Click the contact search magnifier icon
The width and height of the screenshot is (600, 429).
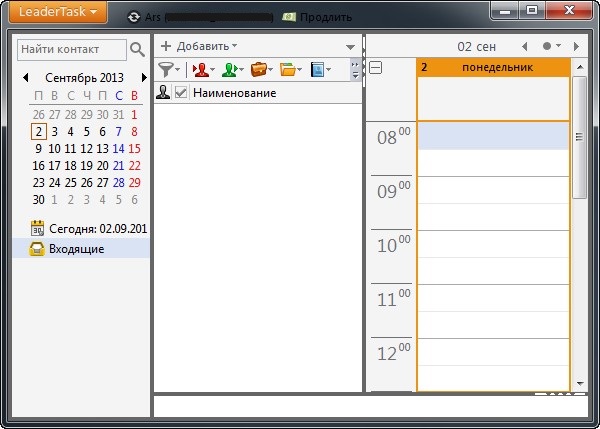click(137, 48)
